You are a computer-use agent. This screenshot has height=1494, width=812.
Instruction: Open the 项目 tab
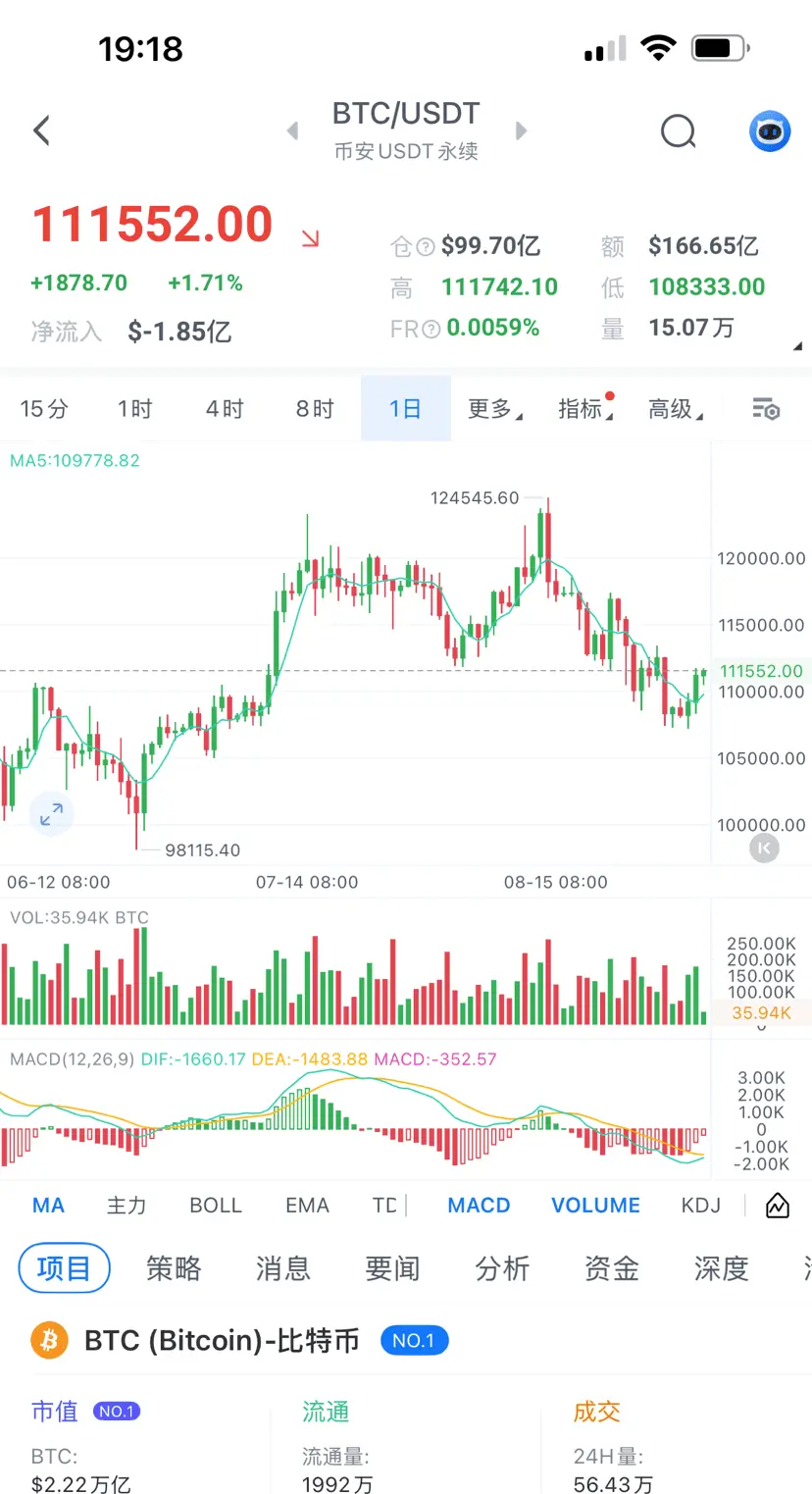(x=64, y=1269)
